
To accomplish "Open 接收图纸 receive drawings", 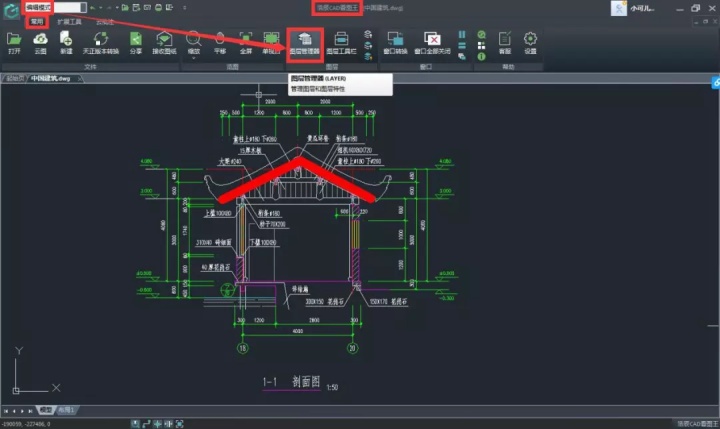I will pos(164,44).
